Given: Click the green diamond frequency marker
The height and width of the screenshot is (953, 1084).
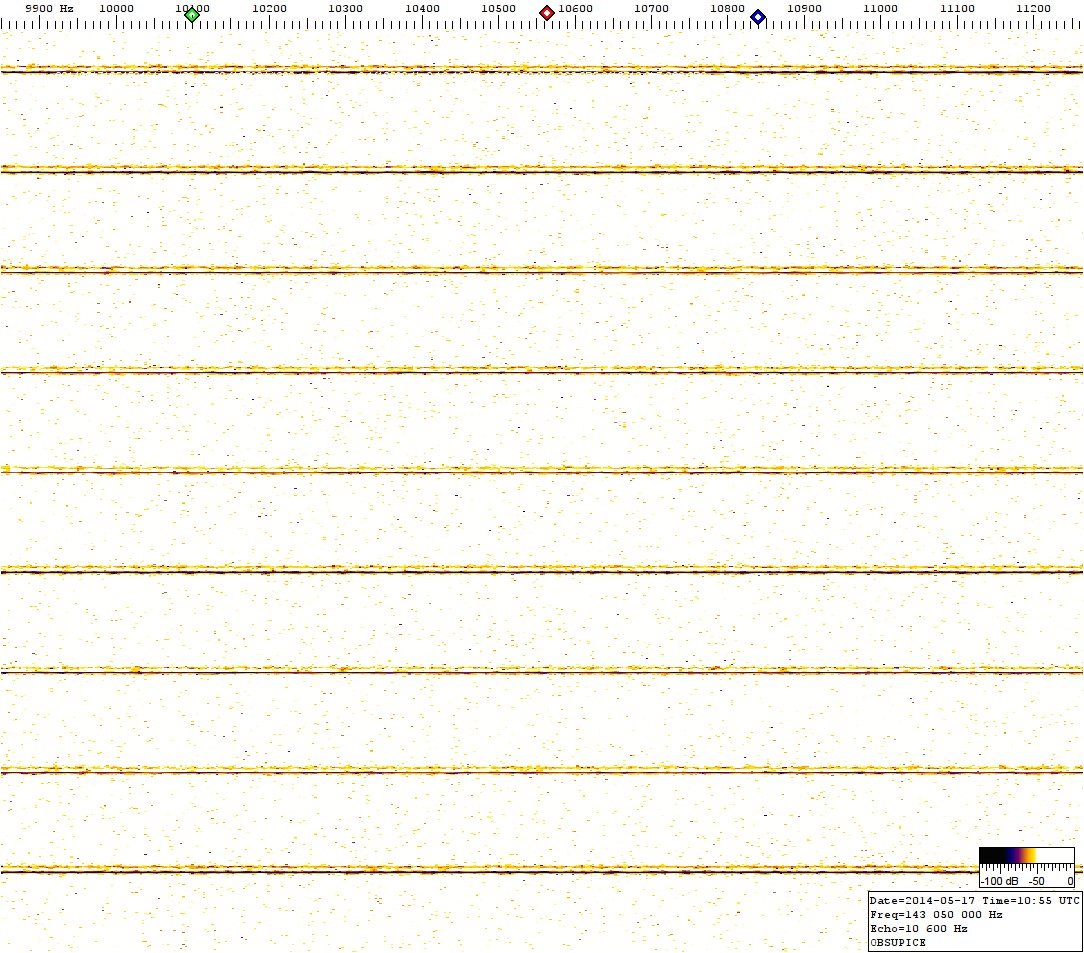Looking at the screenshot, I should coord(192,15).
